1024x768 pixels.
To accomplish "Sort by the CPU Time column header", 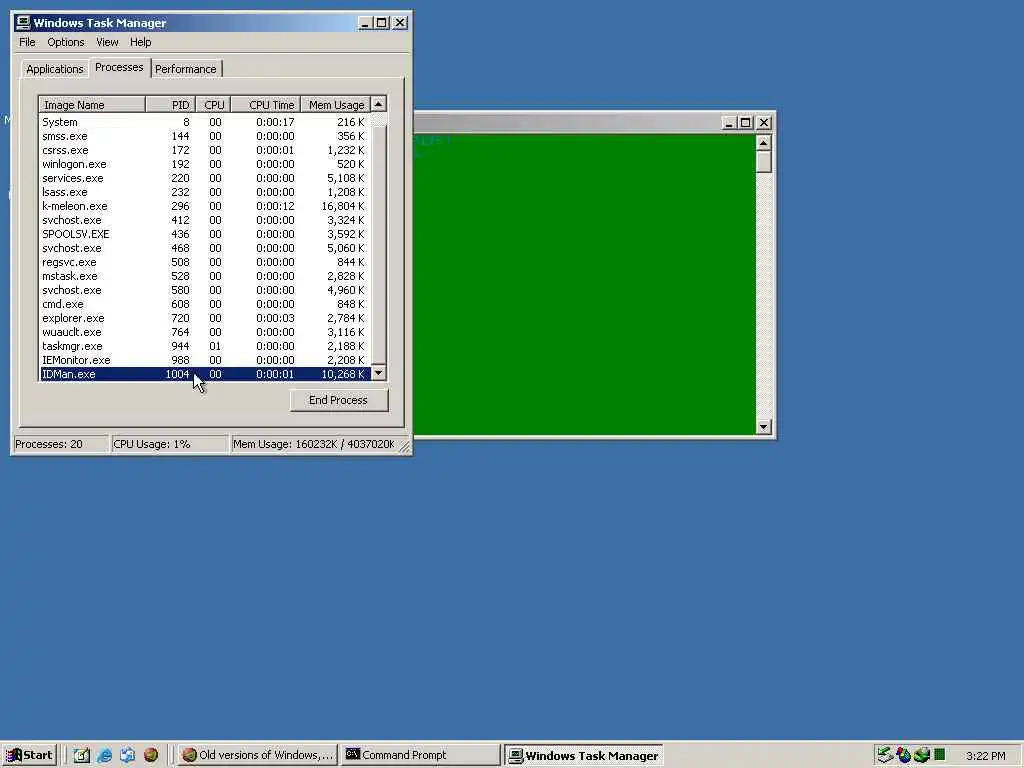I will click(266, 104).
